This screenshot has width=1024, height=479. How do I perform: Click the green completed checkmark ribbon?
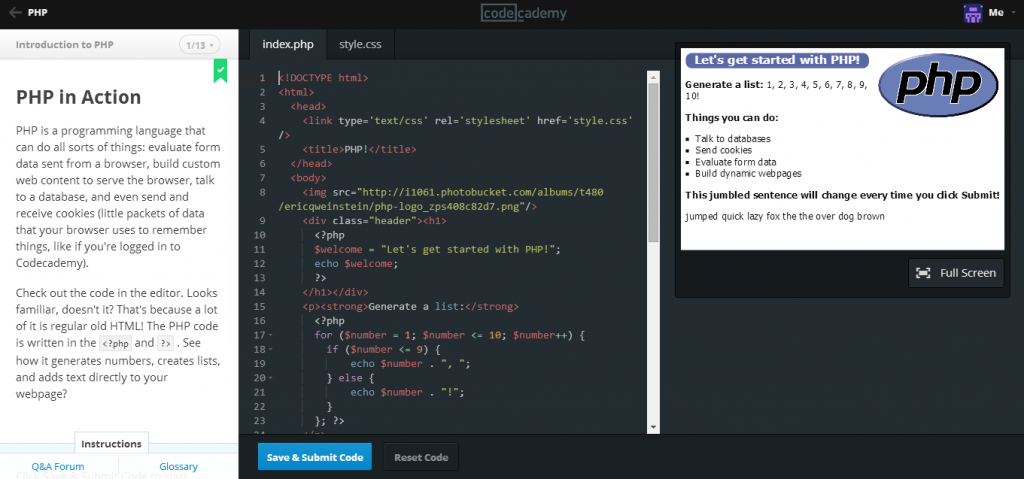[x=221, y=71]
